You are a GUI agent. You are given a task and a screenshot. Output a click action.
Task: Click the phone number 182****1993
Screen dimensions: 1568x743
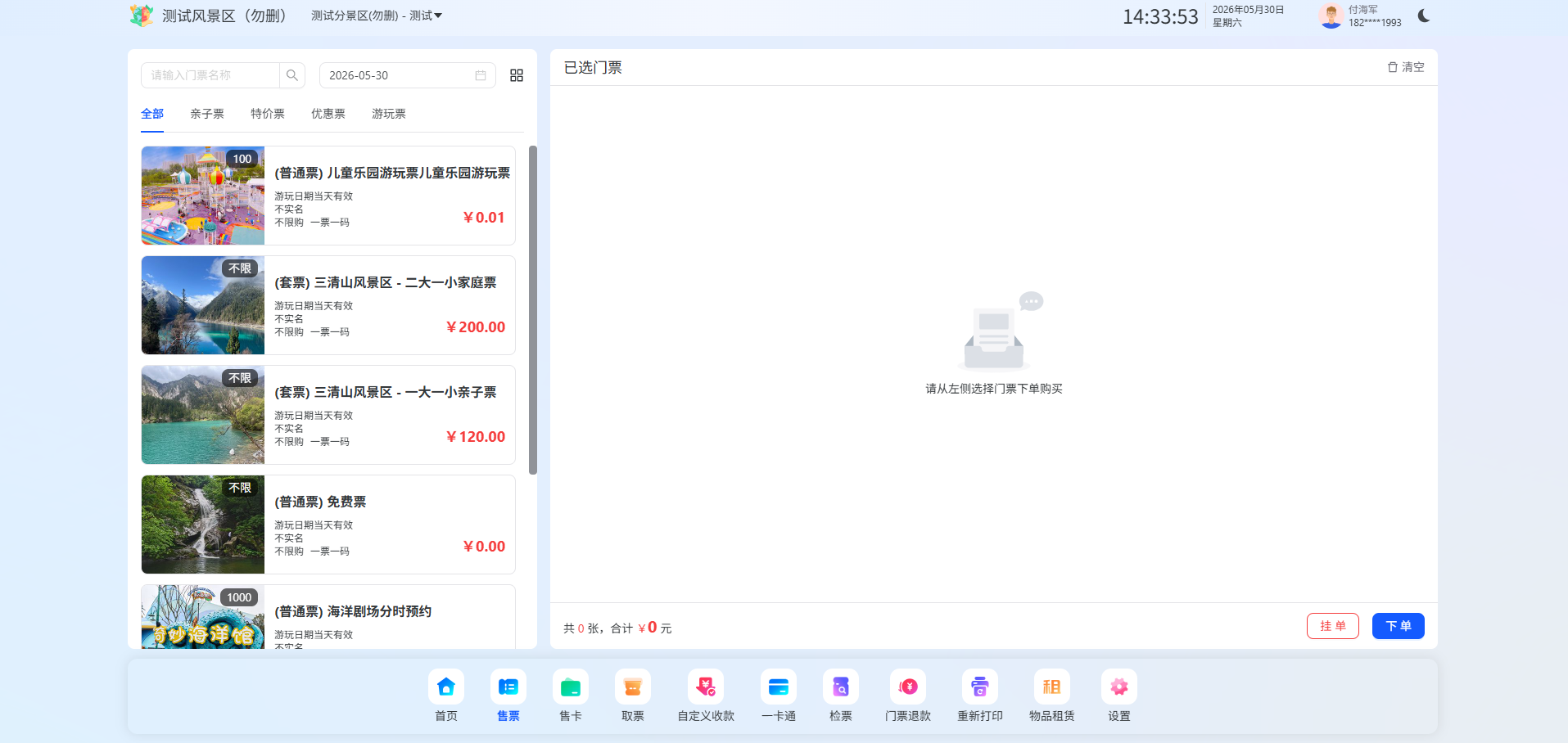1375,23
